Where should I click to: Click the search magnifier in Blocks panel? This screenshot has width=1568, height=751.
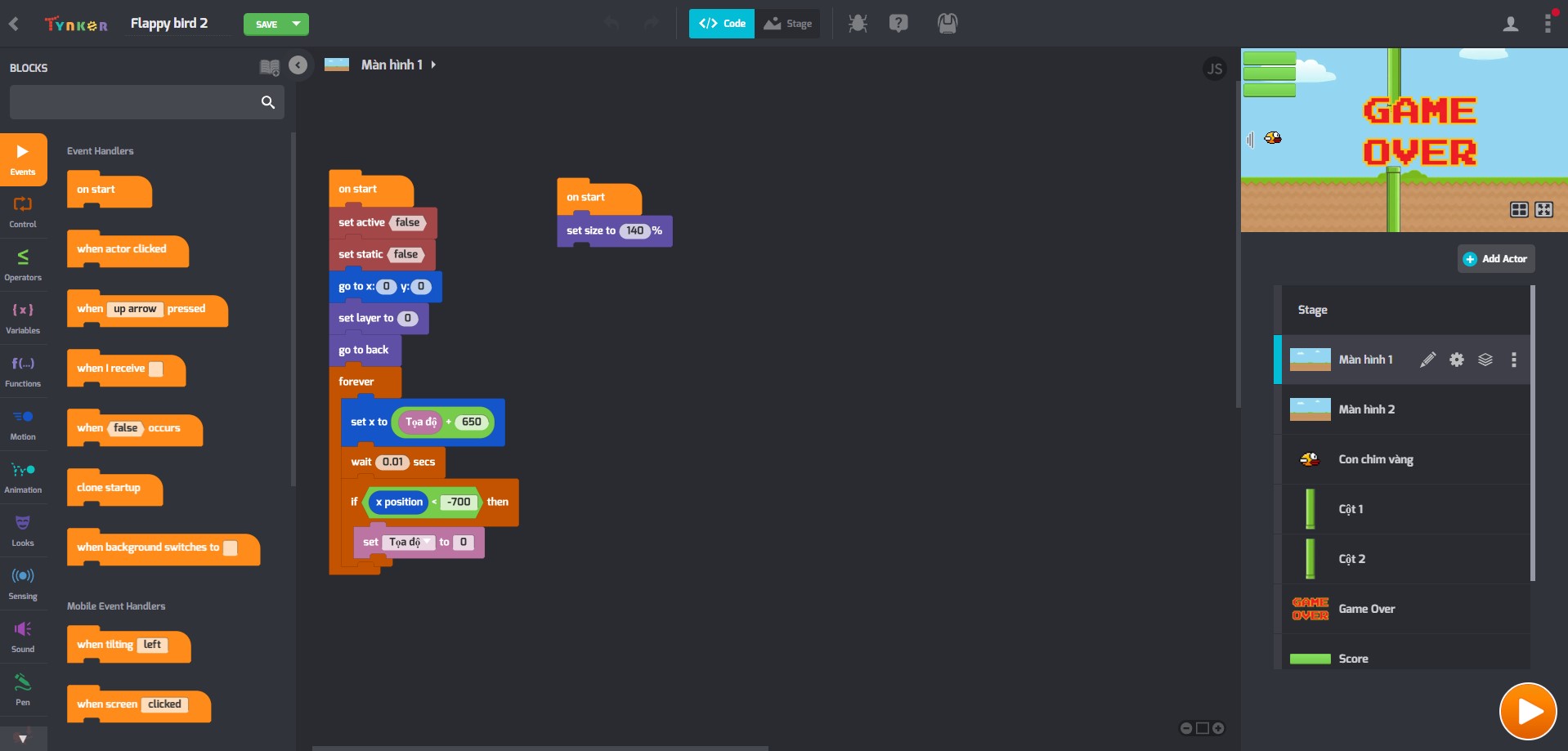(x=267, y=102)
